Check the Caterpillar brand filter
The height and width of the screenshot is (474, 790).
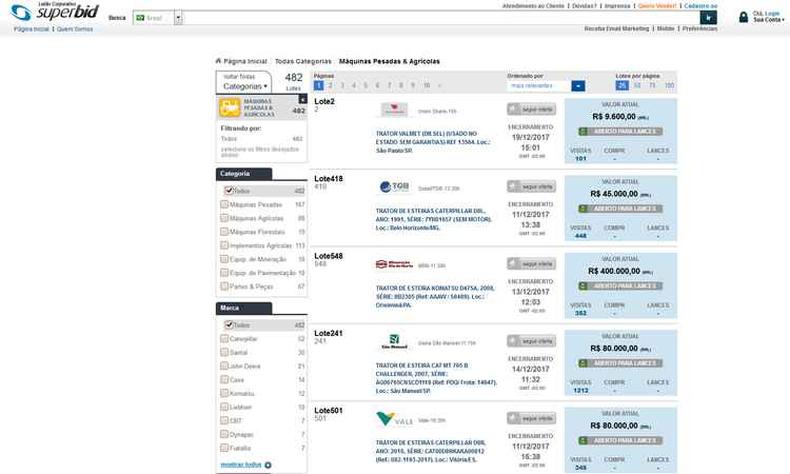[x=224, y=338]
